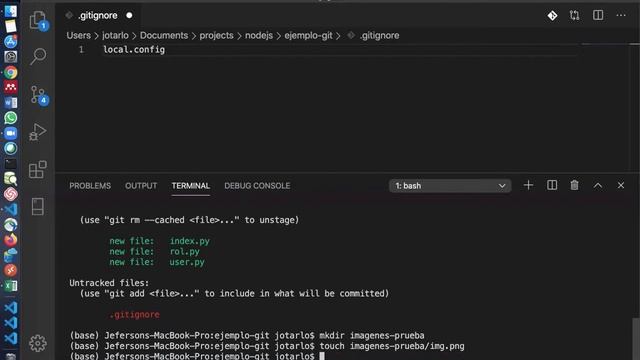Switch to the DEBUG CONSOLE tab

click(x=257, y=186)
